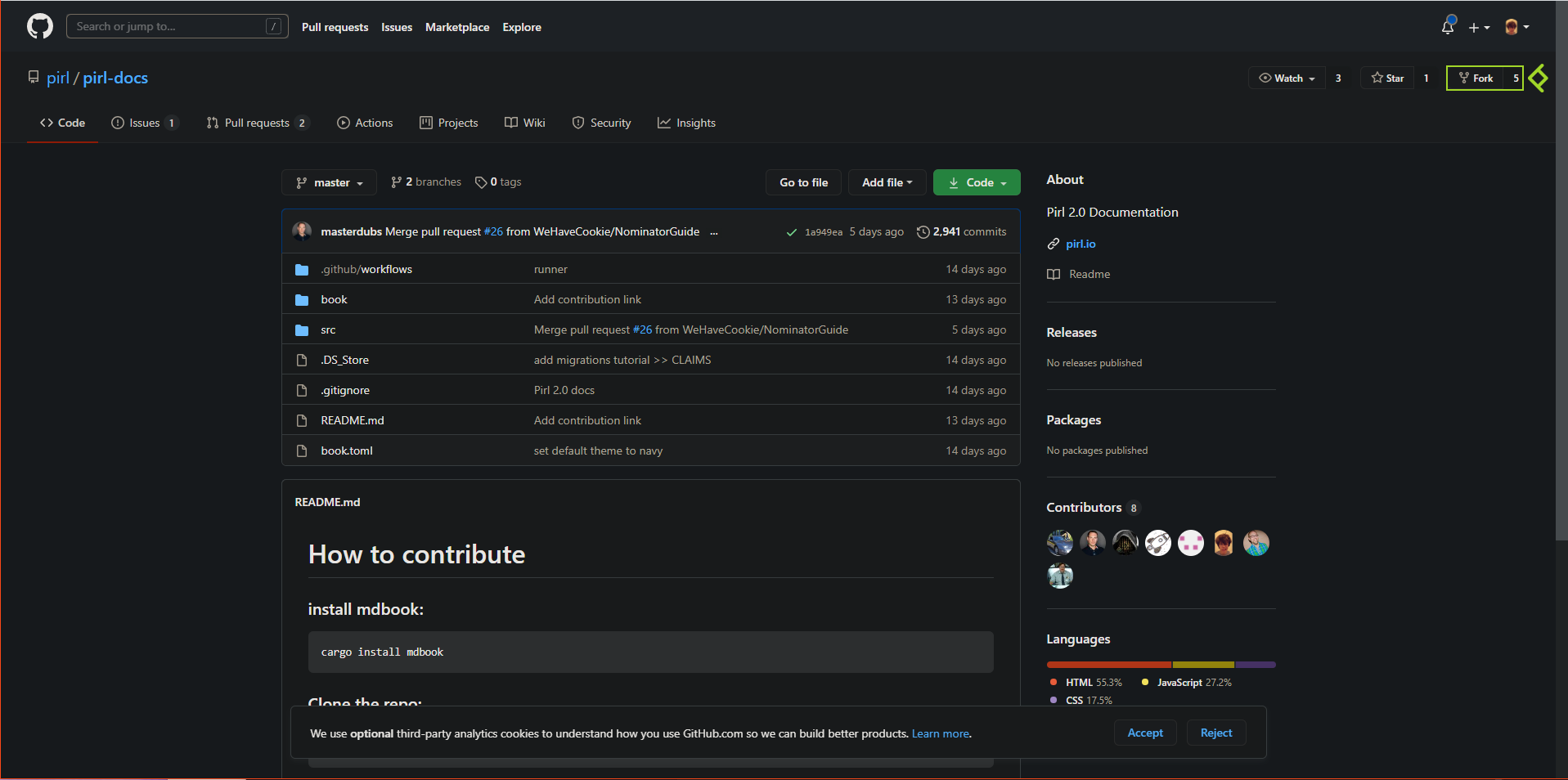Click the green commit status checkmark

click(791, 232)
